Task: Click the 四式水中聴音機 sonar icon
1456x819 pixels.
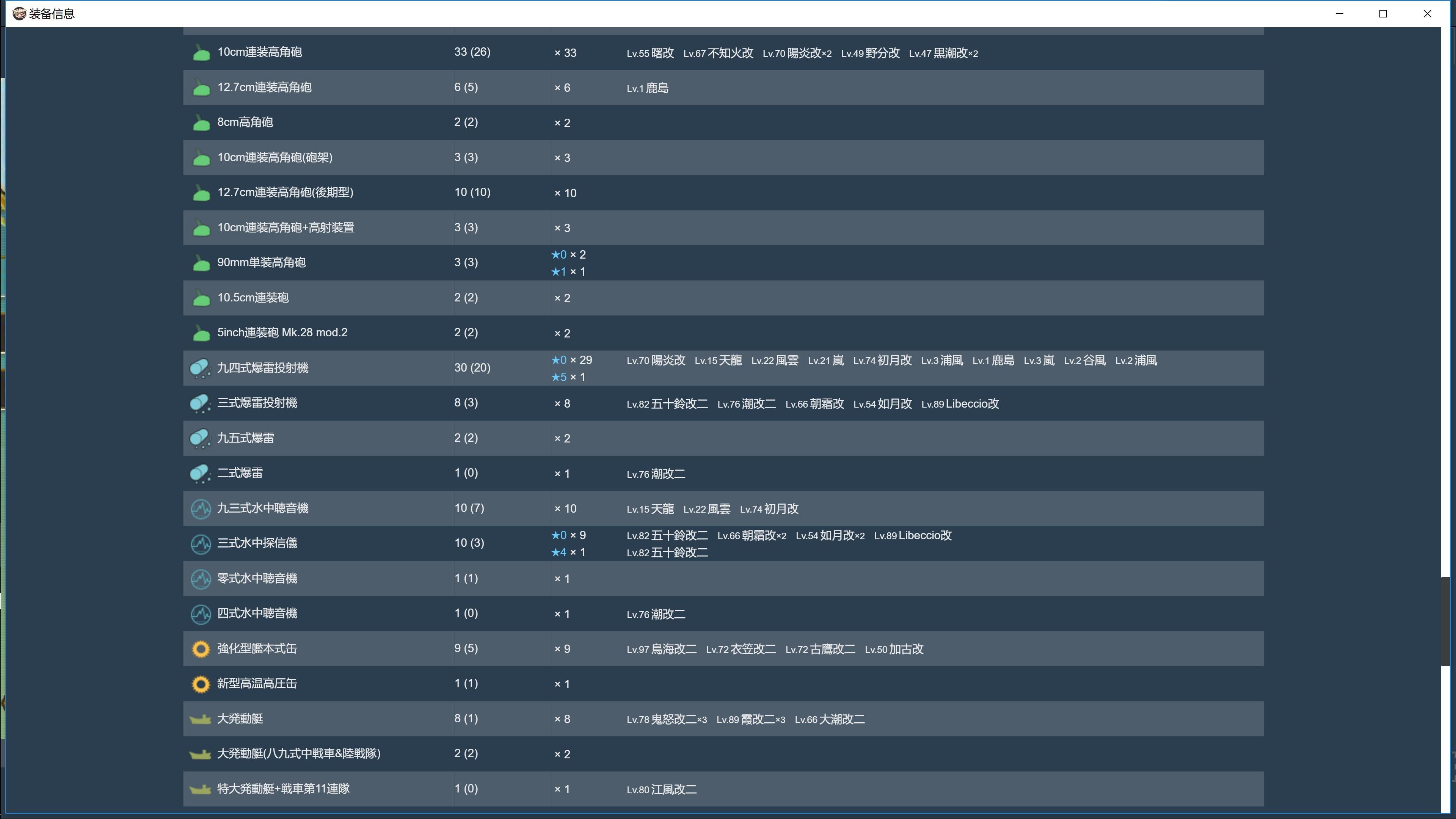Action: (x=201, y=614)
